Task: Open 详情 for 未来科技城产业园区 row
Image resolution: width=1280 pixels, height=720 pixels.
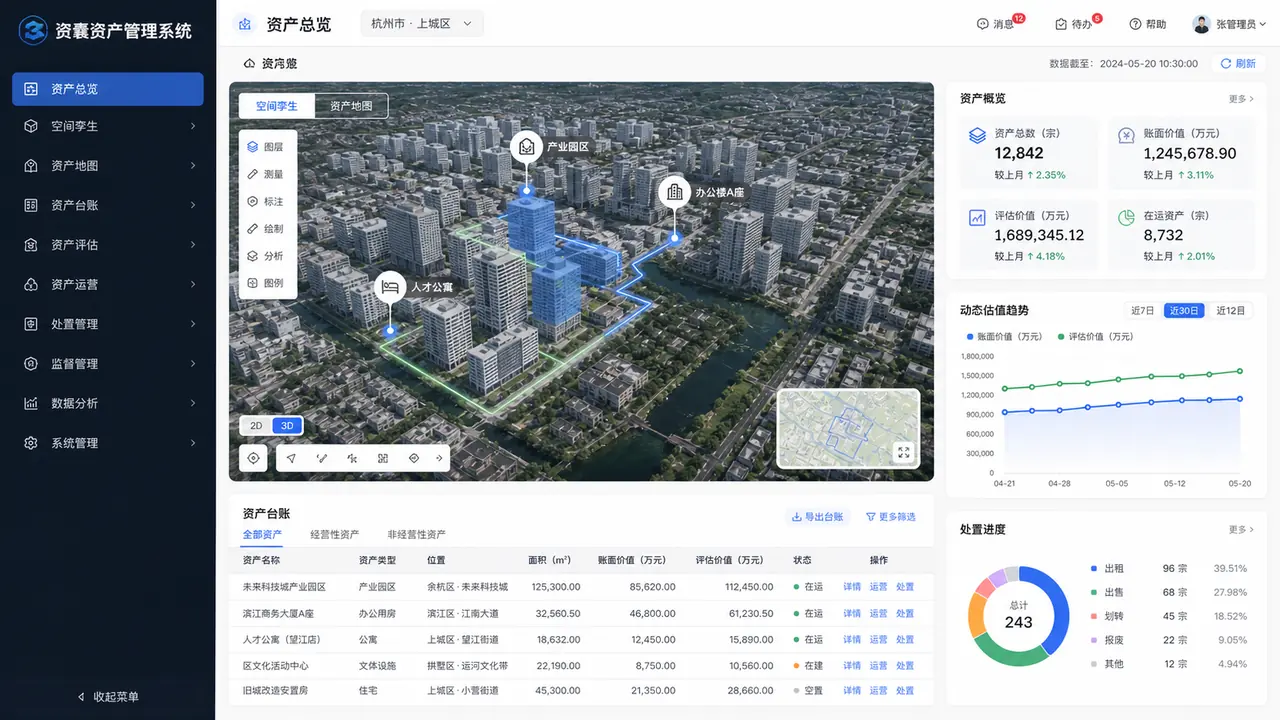Action: (852, 587)
